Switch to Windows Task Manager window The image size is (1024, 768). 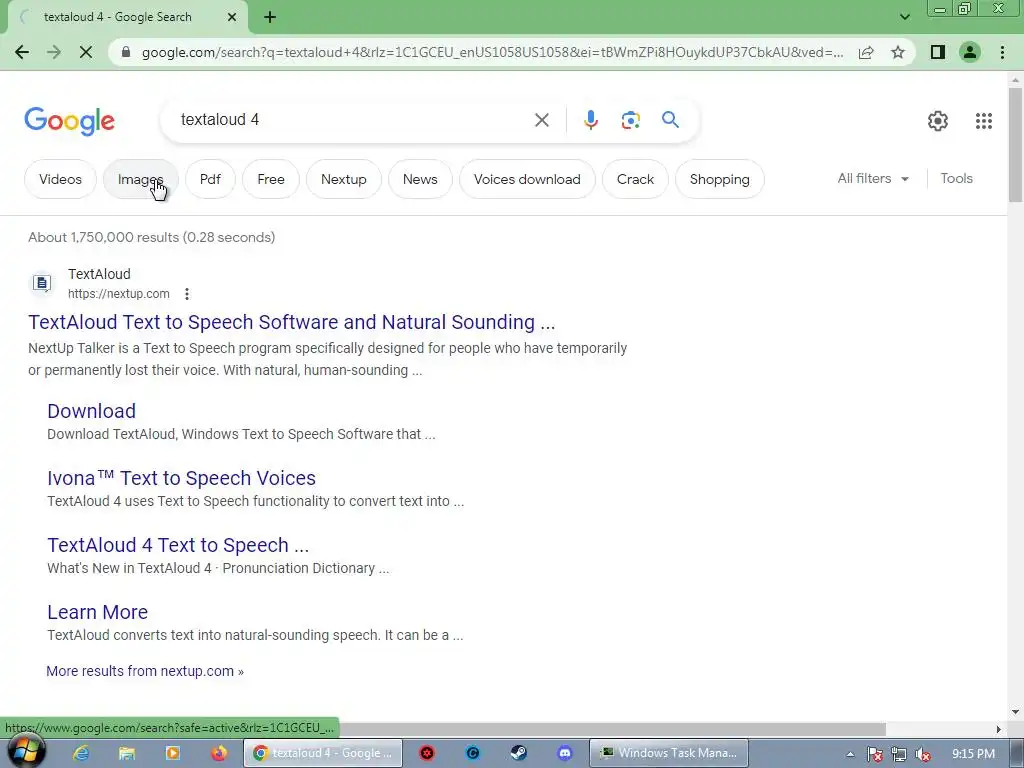click(669, 753)
